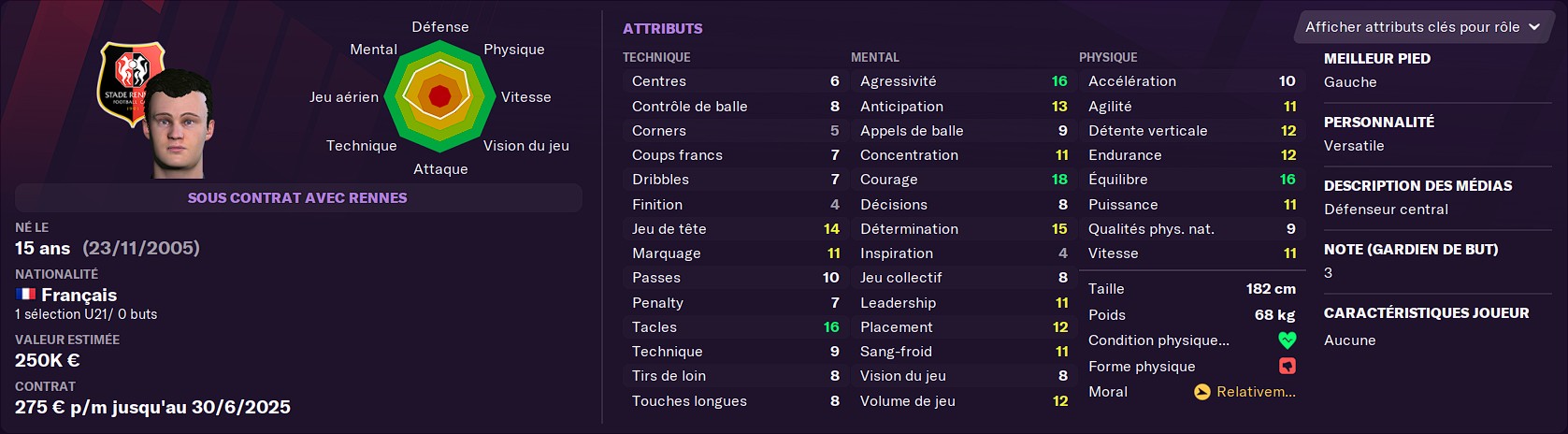Image resolution: width=1568 pixels, height=434 pixels.
Task: Click the PHYSIQUE column header
Action: [x=1108, y=57]
